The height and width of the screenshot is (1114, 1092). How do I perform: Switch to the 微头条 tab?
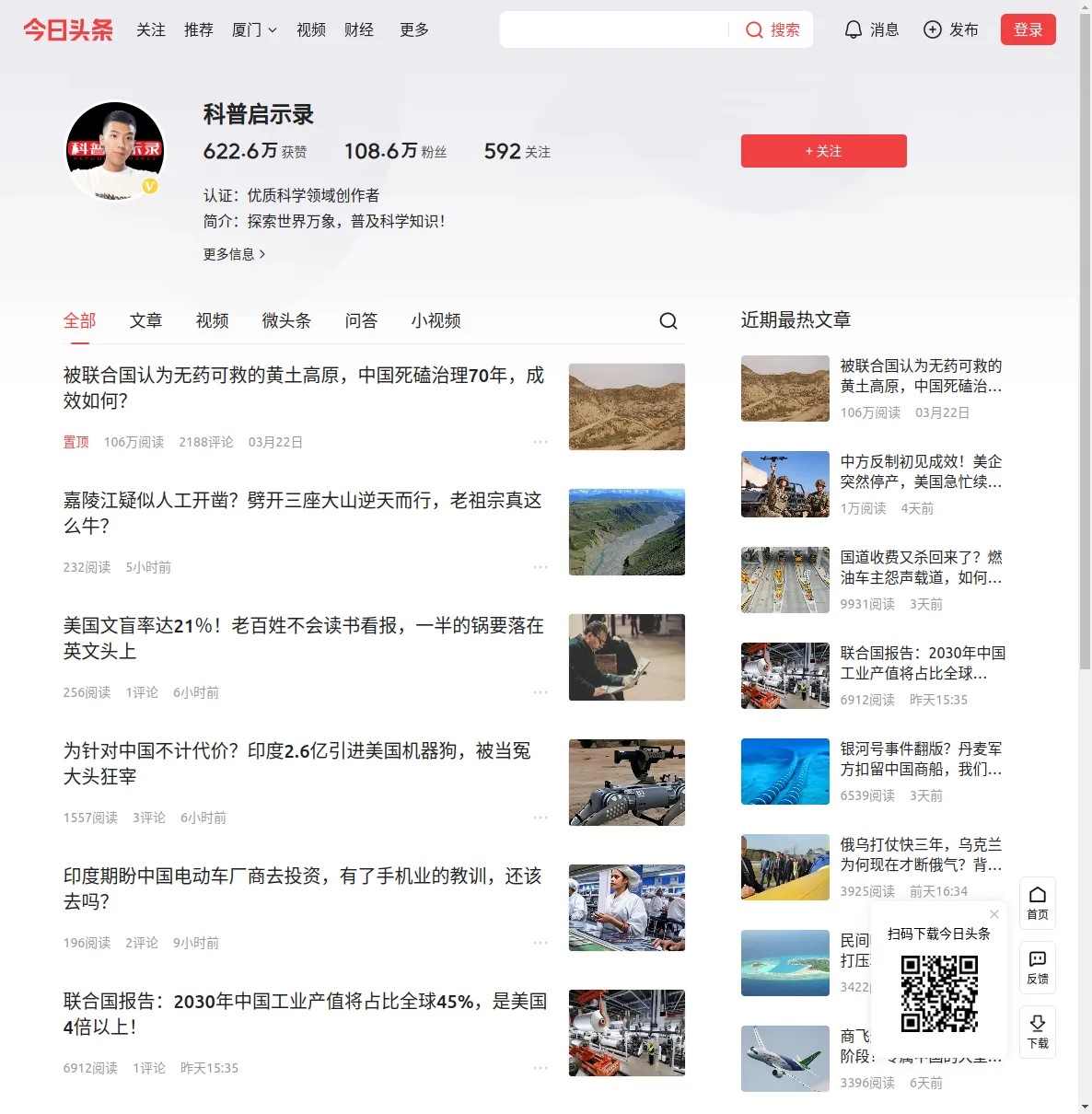click(x=287, y=320)
